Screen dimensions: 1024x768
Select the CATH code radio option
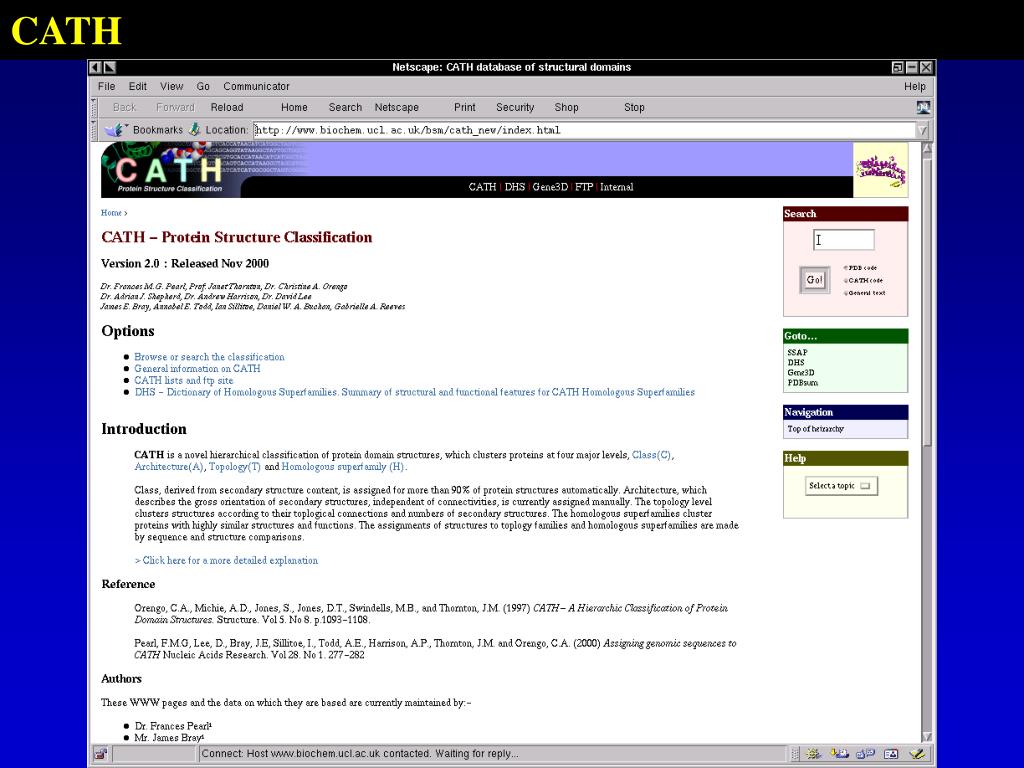coord(845,280)
